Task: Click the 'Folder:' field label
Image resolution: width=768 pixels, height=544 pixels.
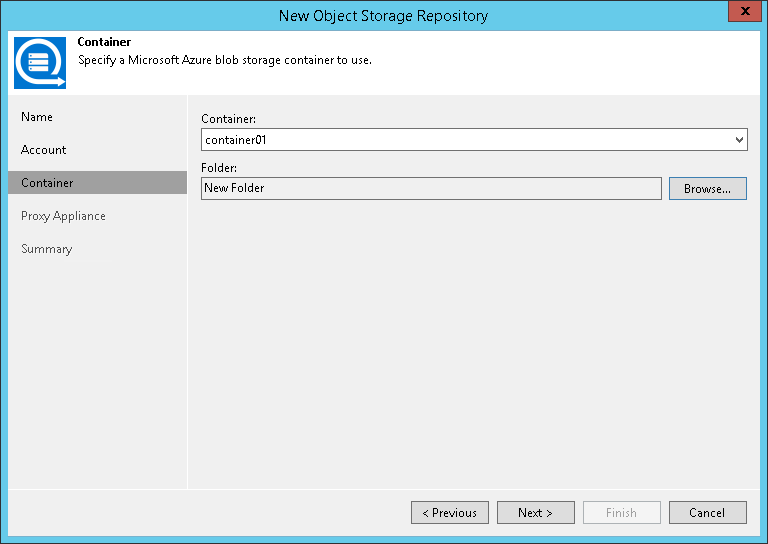Action: 219,168
